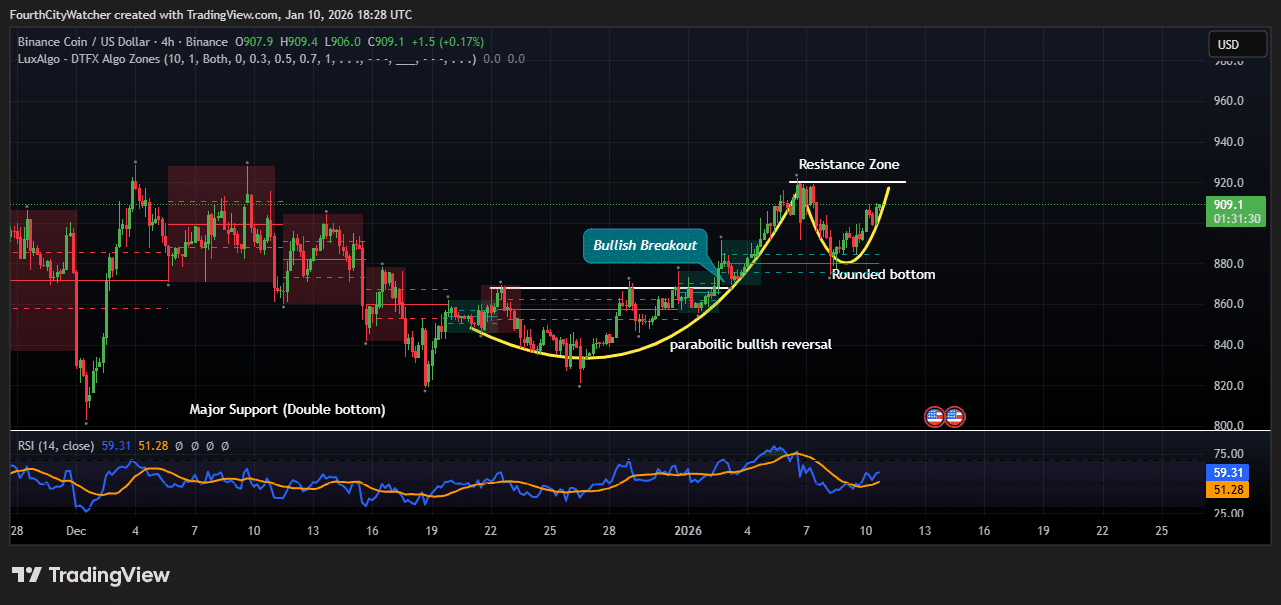The width and height of the screenshot is (1281, 605).
Task: Click the Dec label on the time axis
Action: click(76, 531)
